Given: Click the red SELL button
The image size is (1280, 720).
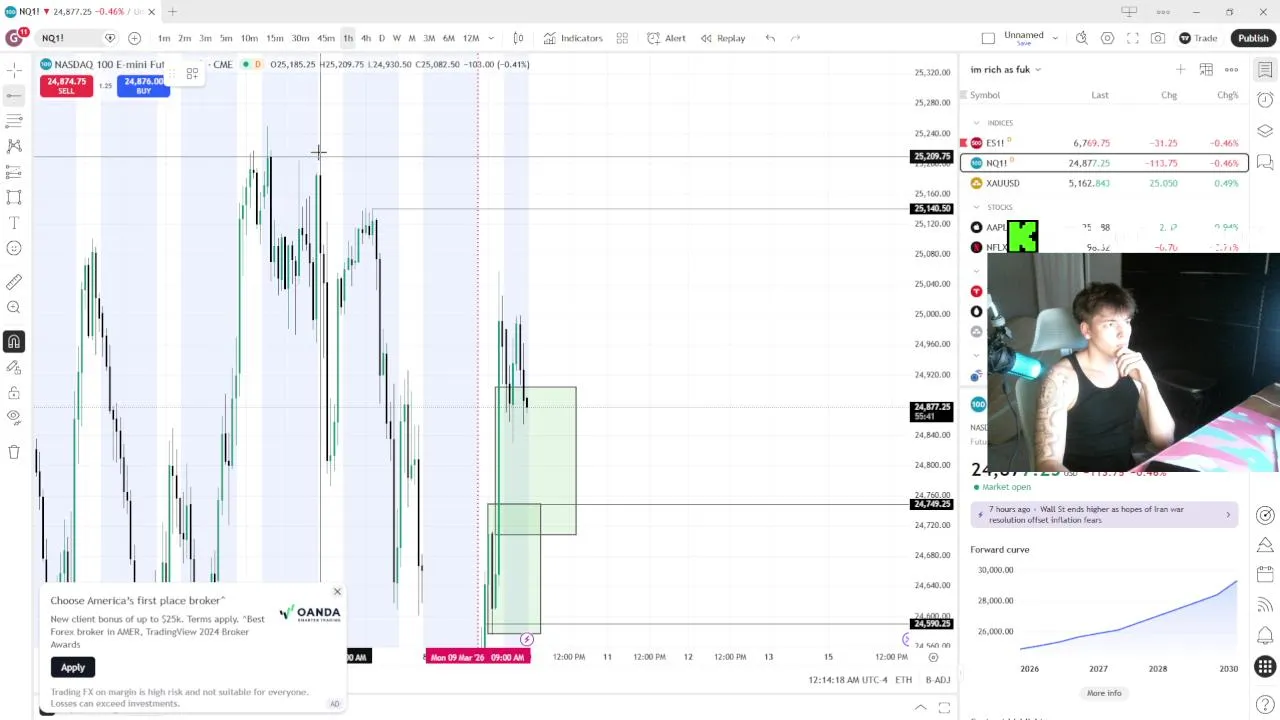Looking at the screenshot, I should [x=66, y=85].
